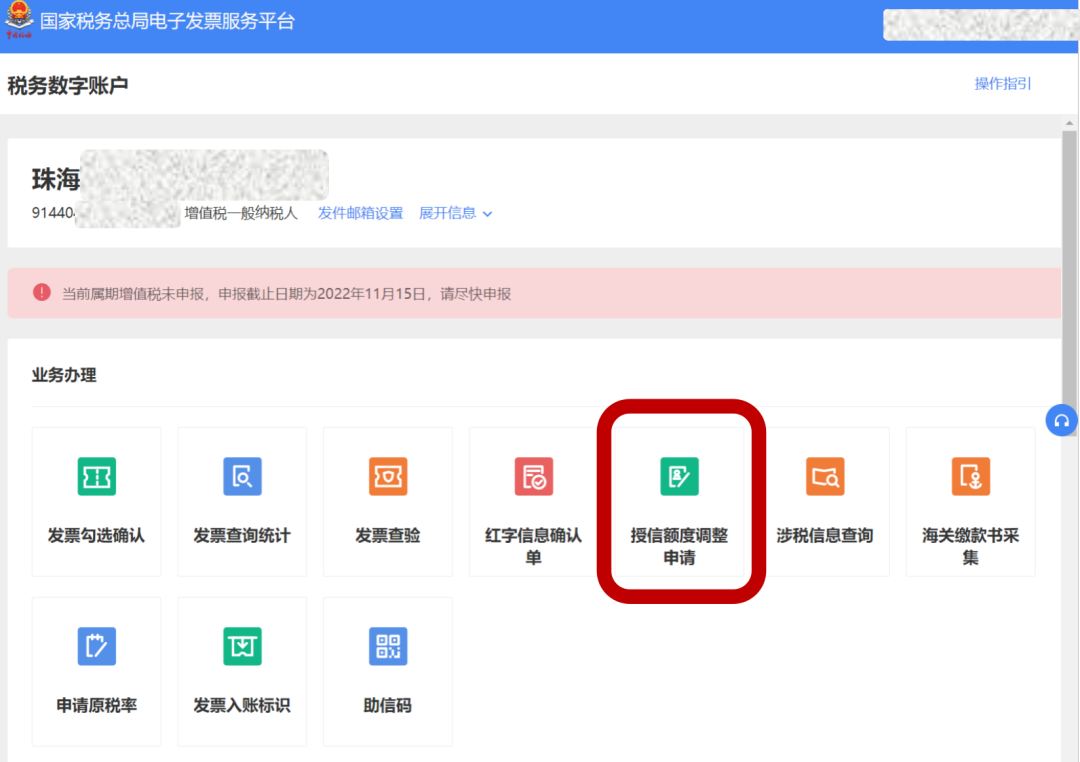
Task: Click the 业务办理 section heading
Action: point(64,375)
